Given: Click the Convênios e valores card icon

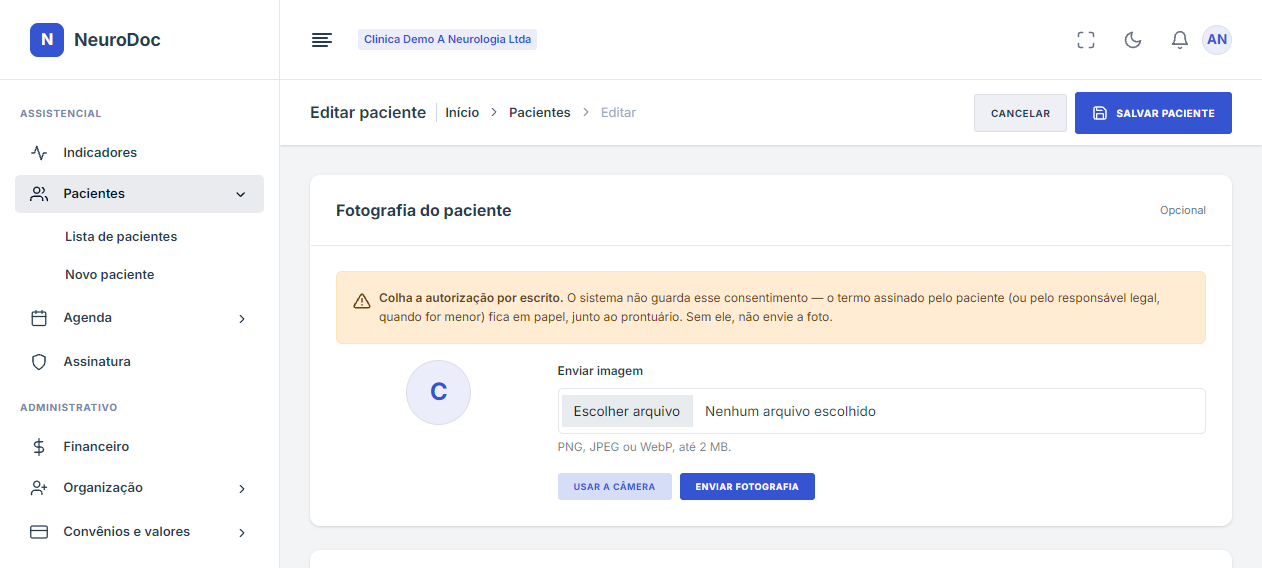Looking at the screenshot, I should (39, 532).
